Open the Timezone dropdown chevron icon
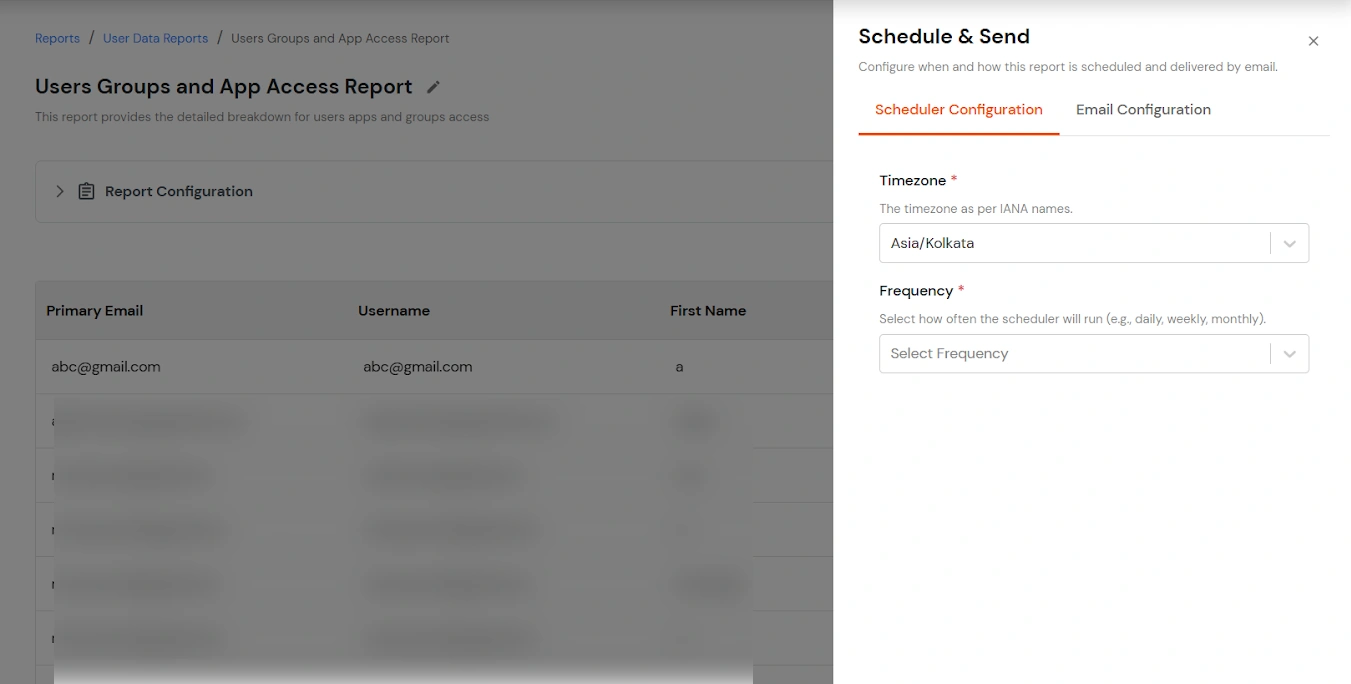 click(x=1289, y=243)
